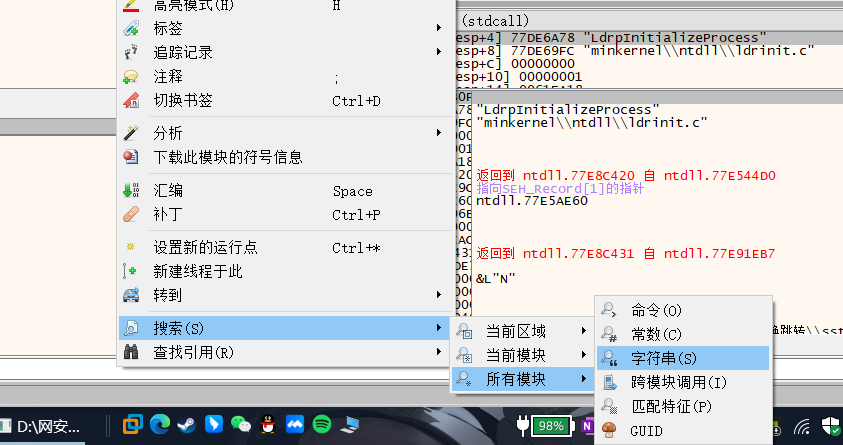843x445 pixels.
Task: Open WeChat from the taskbar
Action: tap(241, 425)
